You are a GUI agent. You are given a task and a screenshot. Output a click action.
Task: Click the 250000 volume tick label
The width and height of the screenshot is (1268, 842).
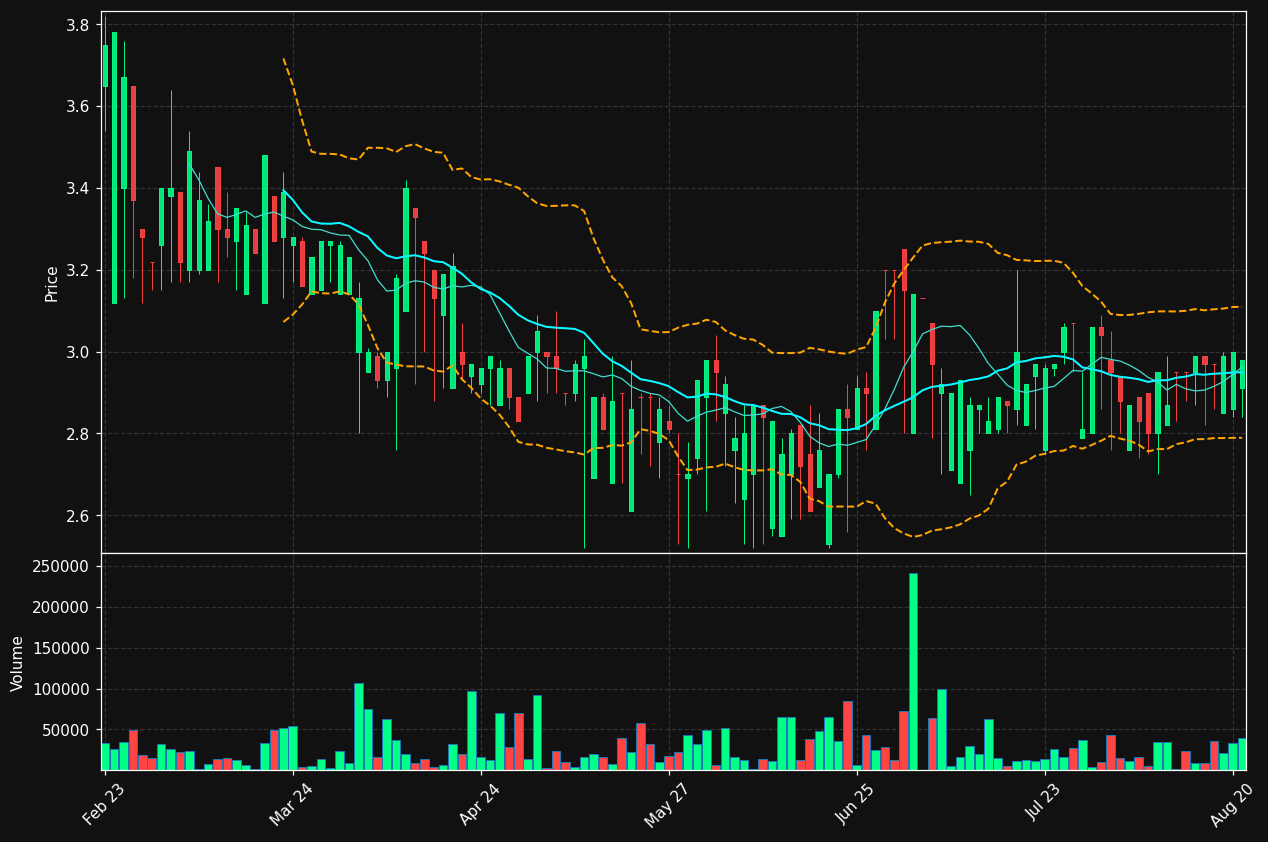[x=64, y=567]
